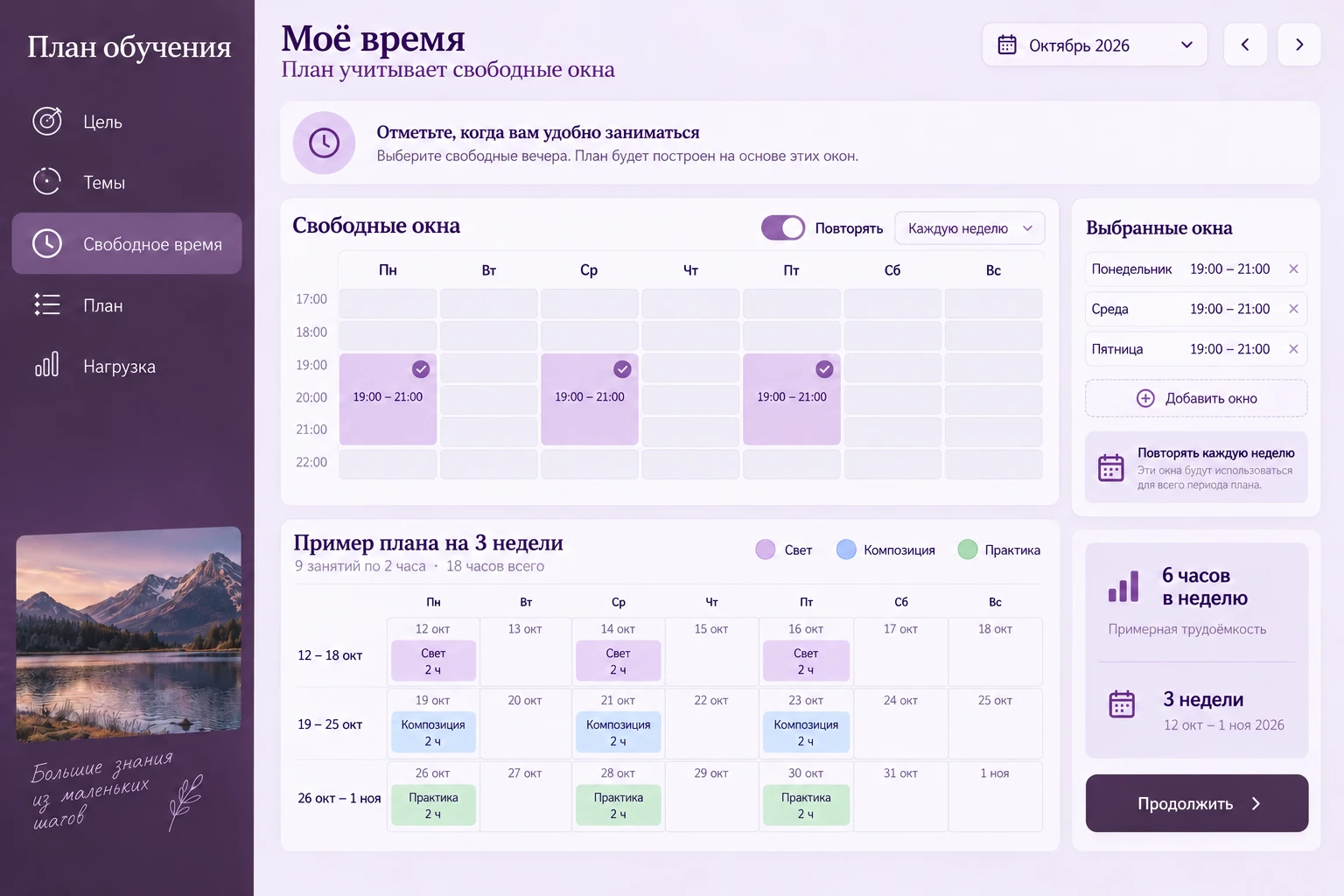Open the Темы section in sidebar
This screenshot has width=1344, height=896.
click(x=127, y=182)
